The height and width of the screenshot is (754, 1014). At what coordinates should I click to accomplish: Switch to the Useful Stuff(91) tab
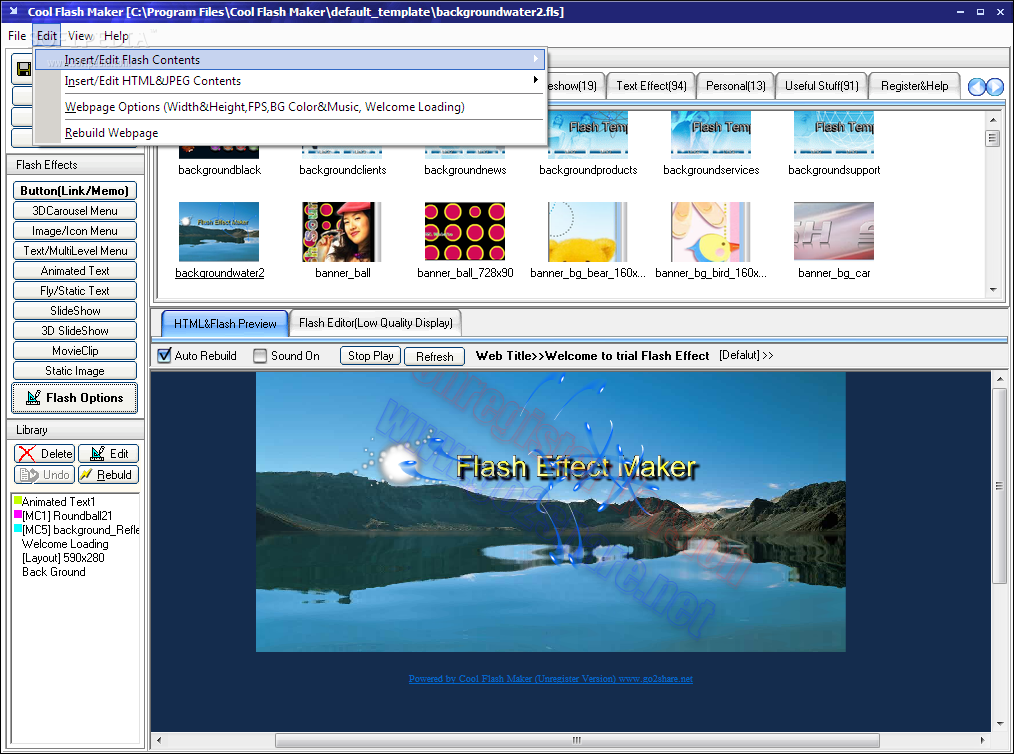[x=821, y=86]
